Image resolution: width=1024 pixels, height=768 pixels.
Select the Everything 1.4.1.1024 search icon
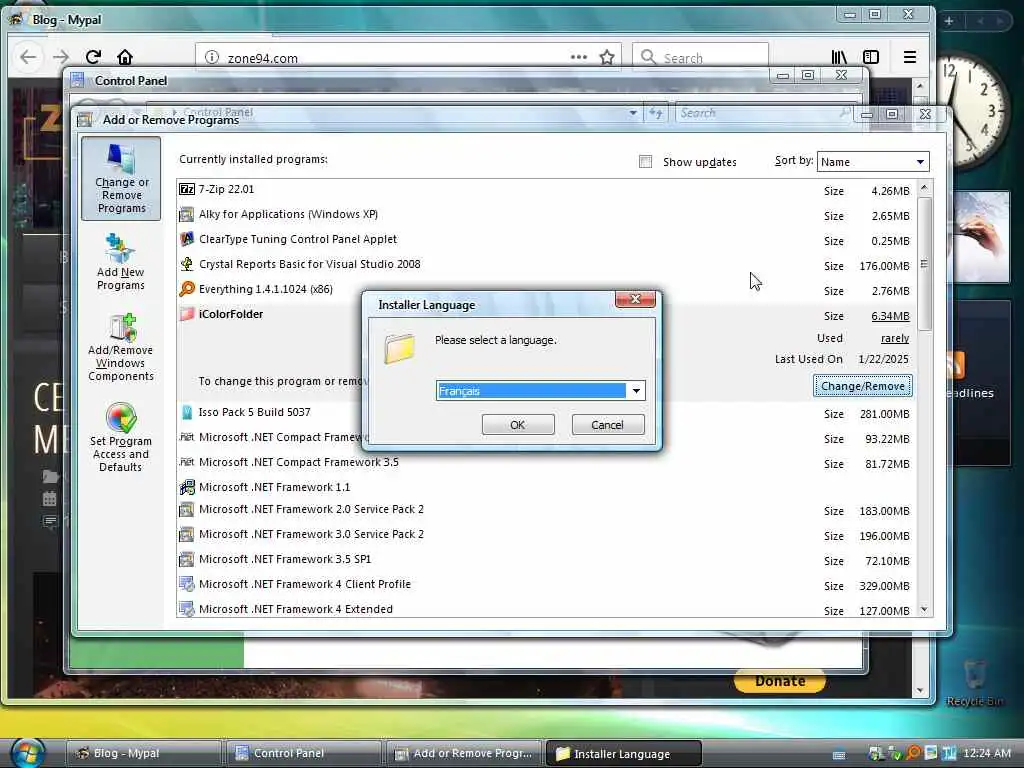(187, 289)
